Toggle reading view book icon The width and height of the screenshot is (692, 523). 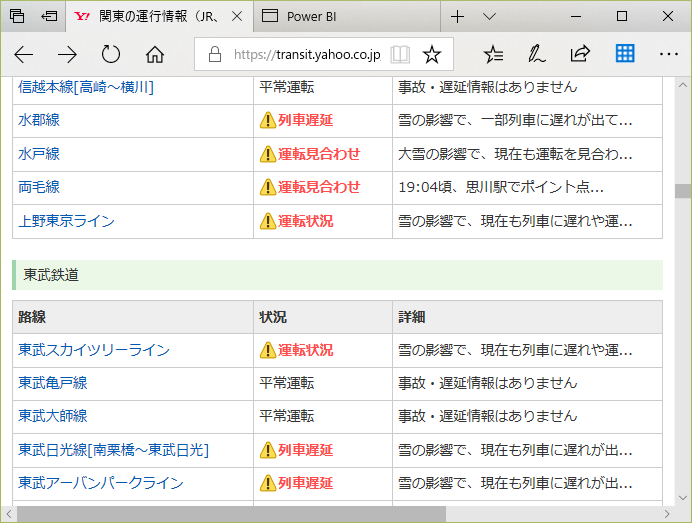(x=400, y=54)
